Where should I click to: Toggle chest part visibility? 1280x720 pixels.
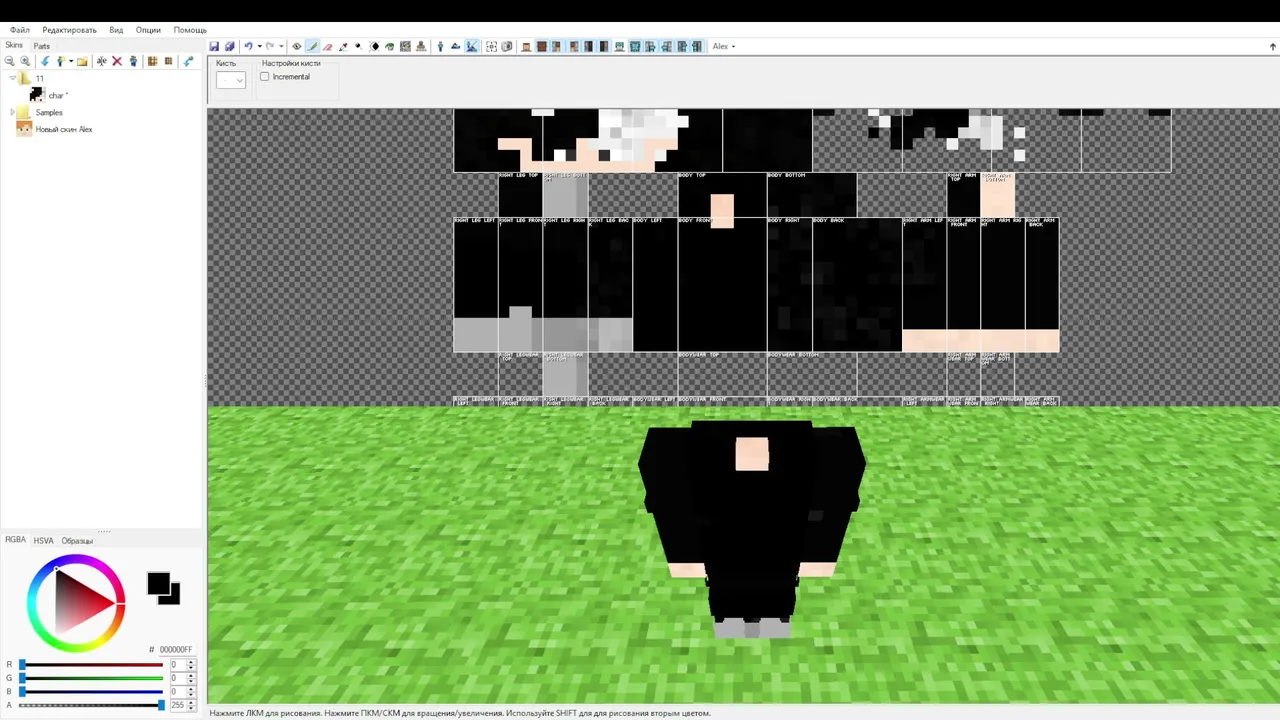(541, 46)
